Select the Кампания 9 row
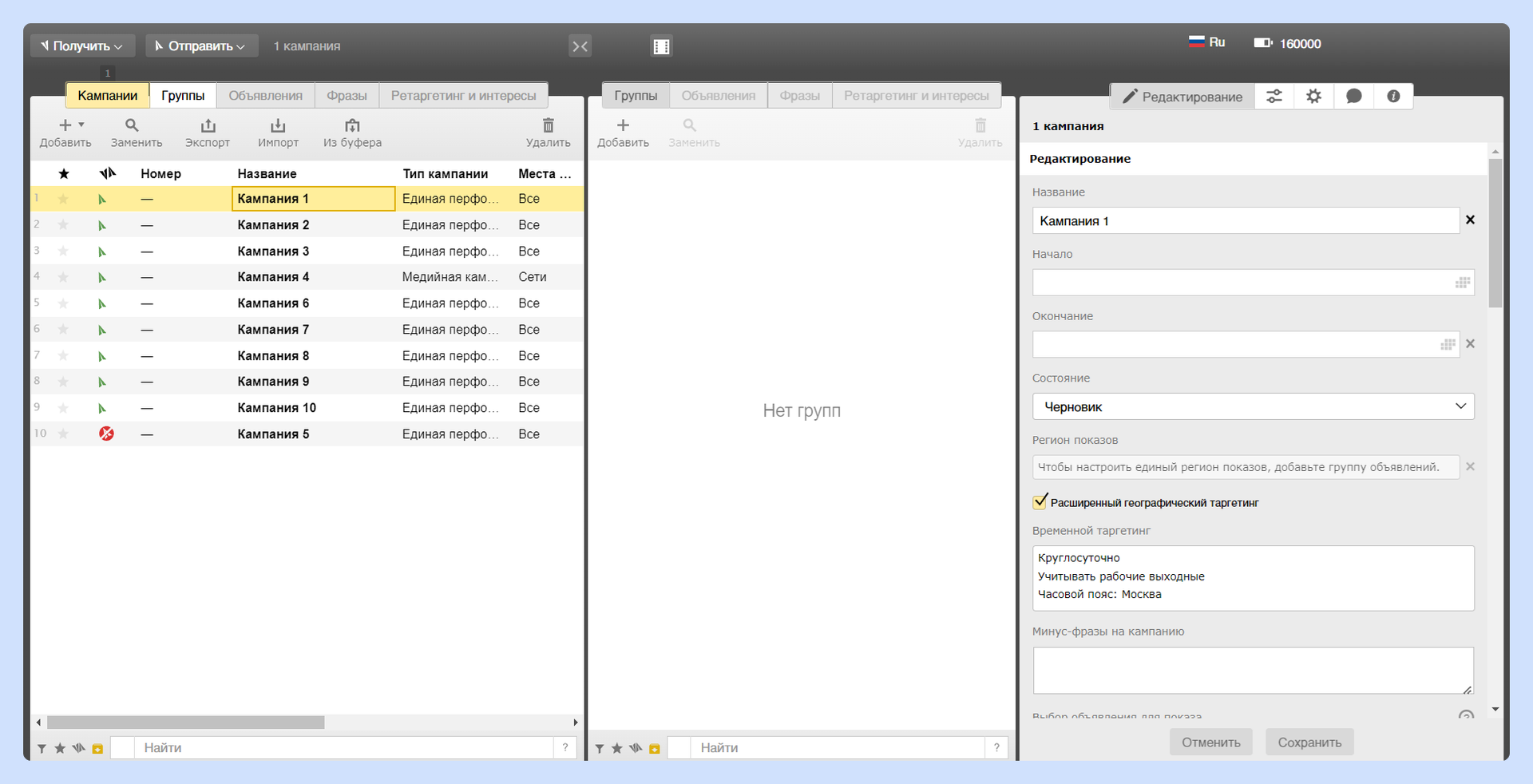 click(x=307, y=382)
